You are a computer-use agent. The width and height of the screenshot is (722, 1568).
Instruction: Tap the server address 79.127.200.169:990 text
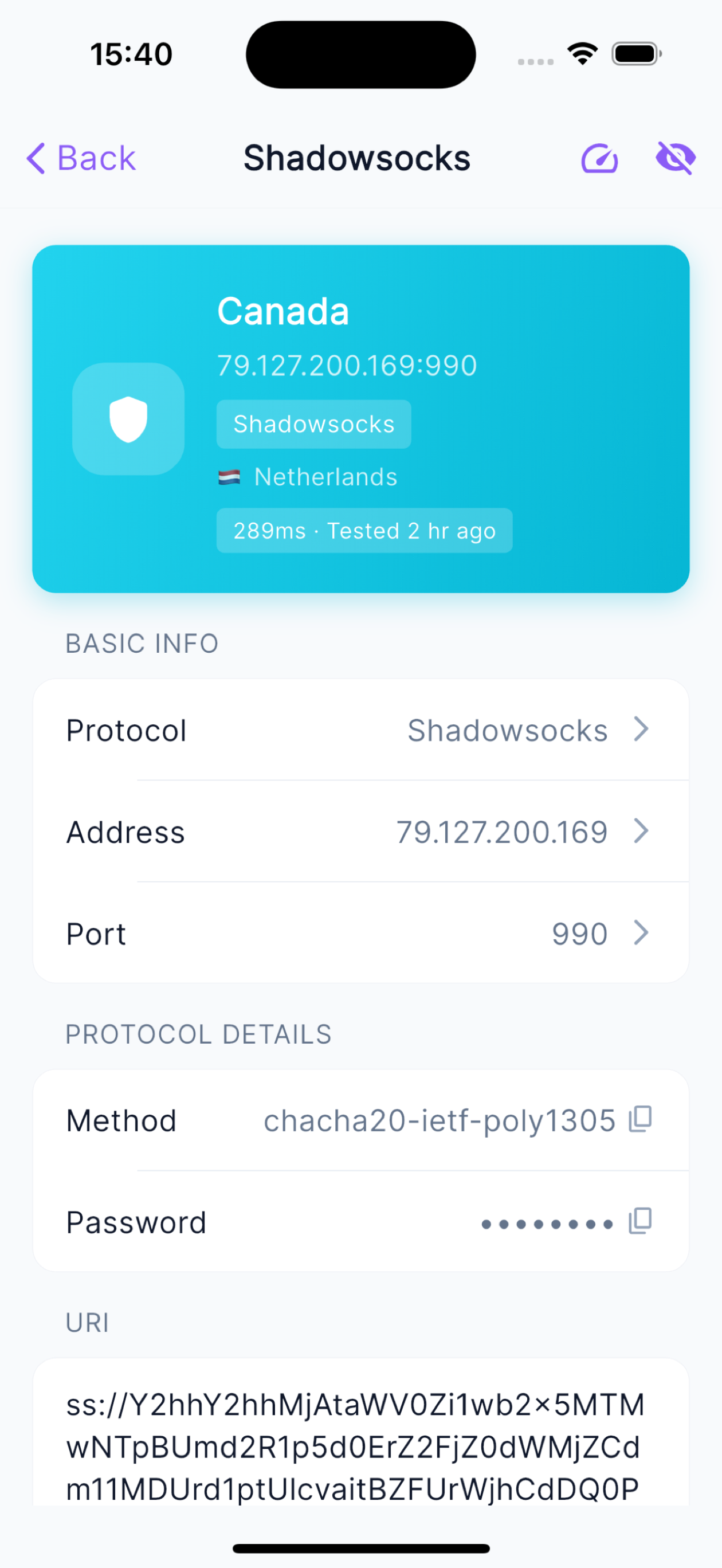click(x=347, y=366)
